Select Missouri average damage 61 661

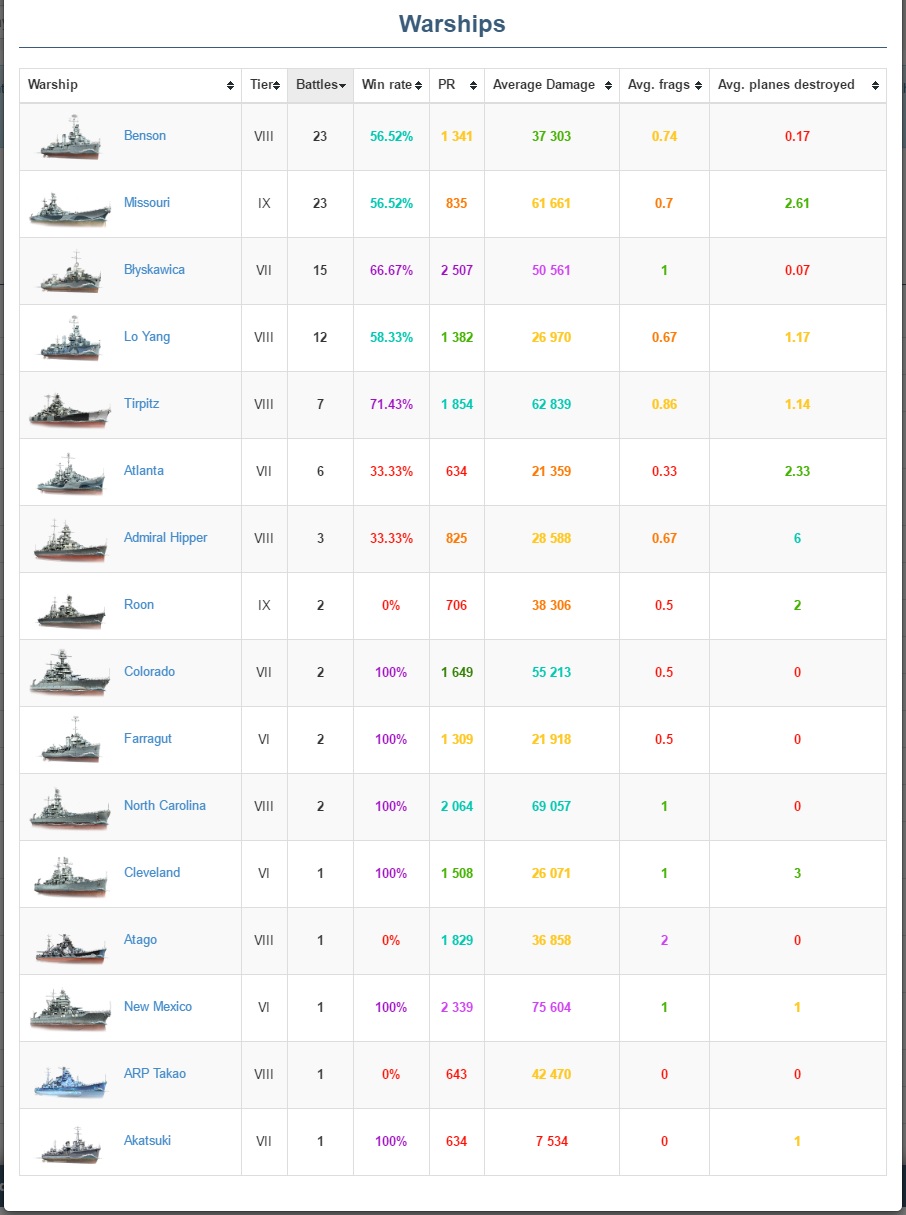pyautogui.click(x=552, y=203)
